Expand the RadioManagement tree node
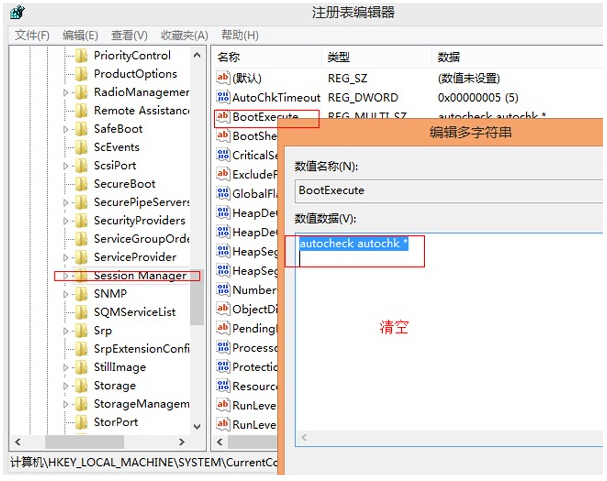The image size is (607, 481). tap(65, 93)
